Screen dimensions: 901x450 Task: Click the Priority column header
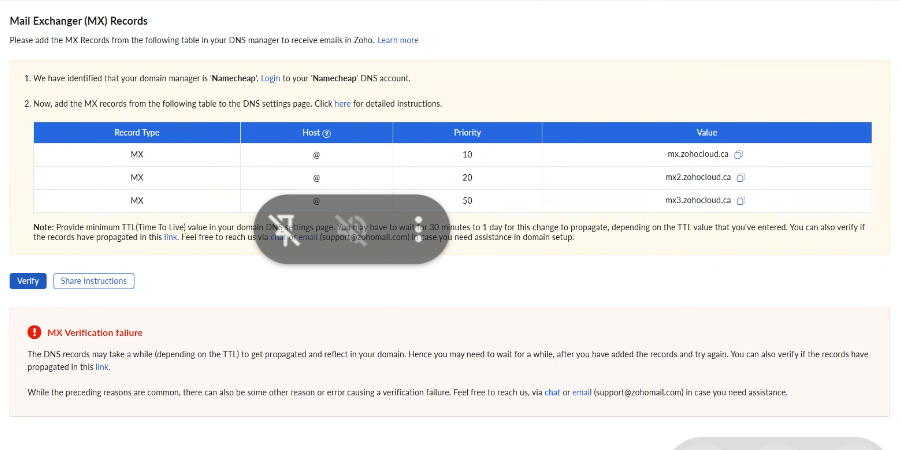(x=467, y=133)
